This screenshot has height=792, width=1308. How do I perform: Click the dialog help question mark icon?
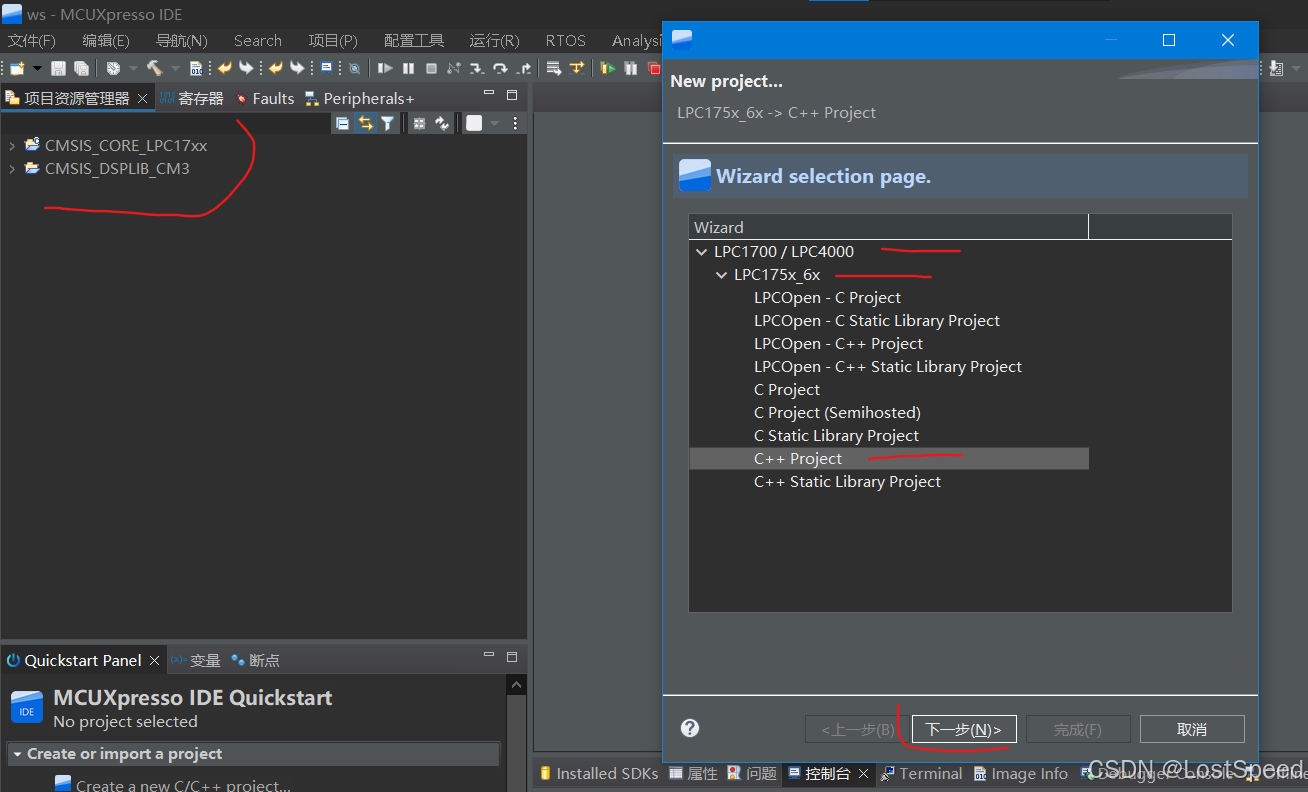(690, 728)
